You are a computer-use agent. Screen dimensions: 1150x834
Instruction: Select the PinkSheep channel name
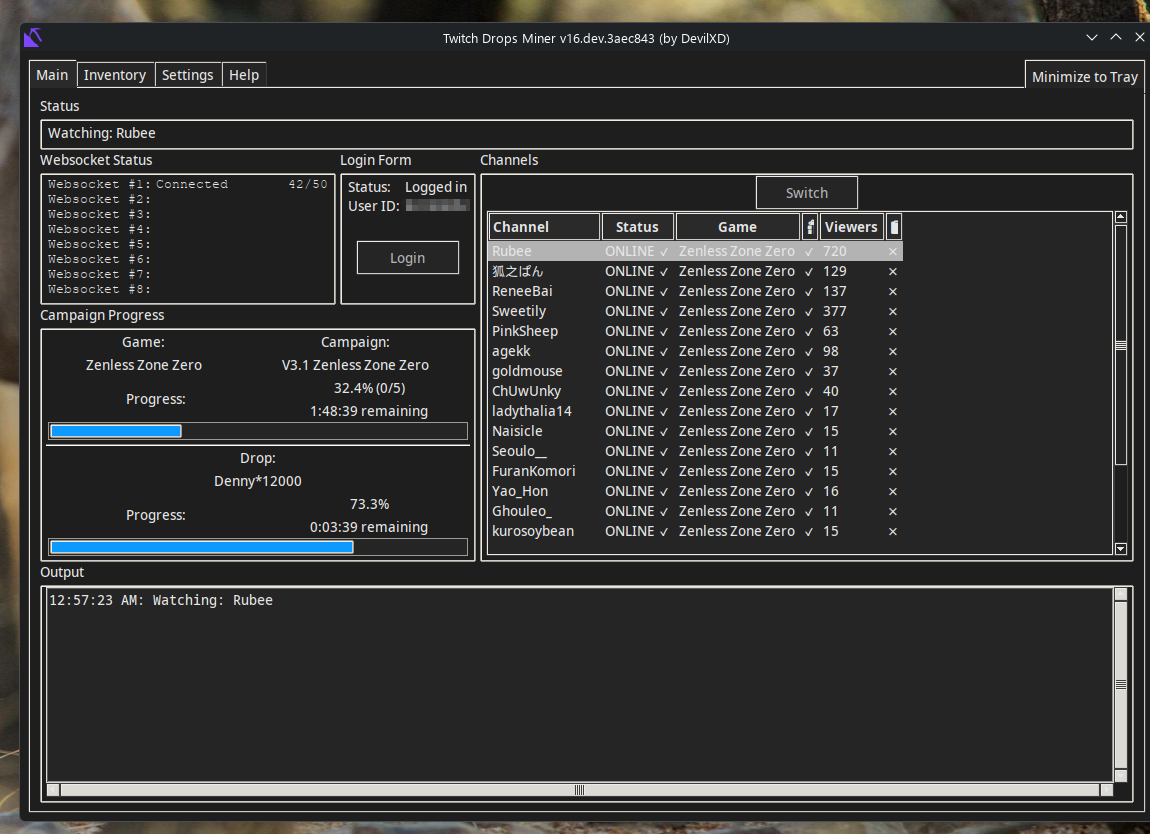pyautogui.click(x=525, y=332)
